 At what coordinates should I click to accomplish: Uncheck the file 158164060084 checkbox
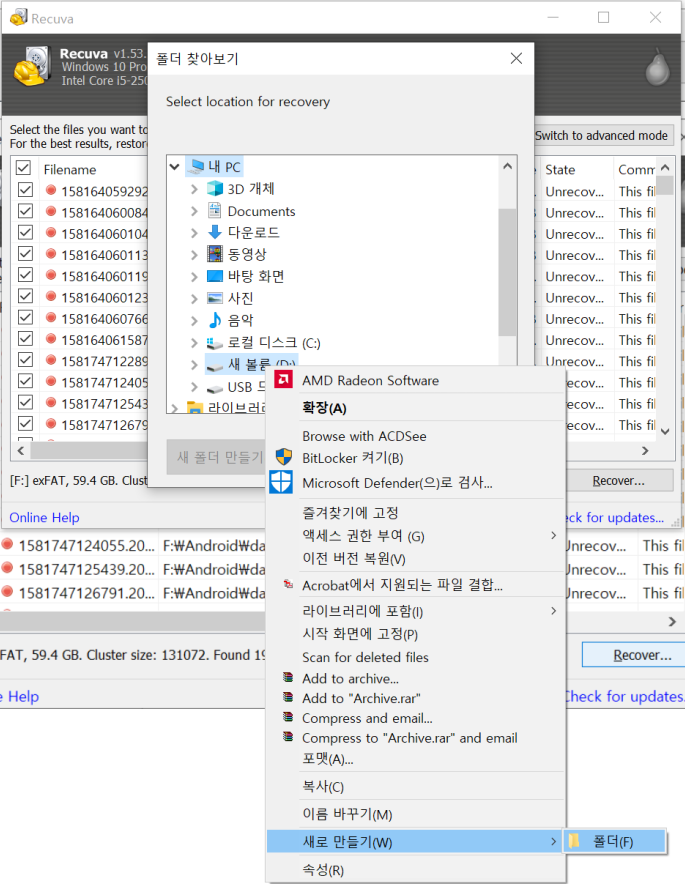[x=25, y=211]
